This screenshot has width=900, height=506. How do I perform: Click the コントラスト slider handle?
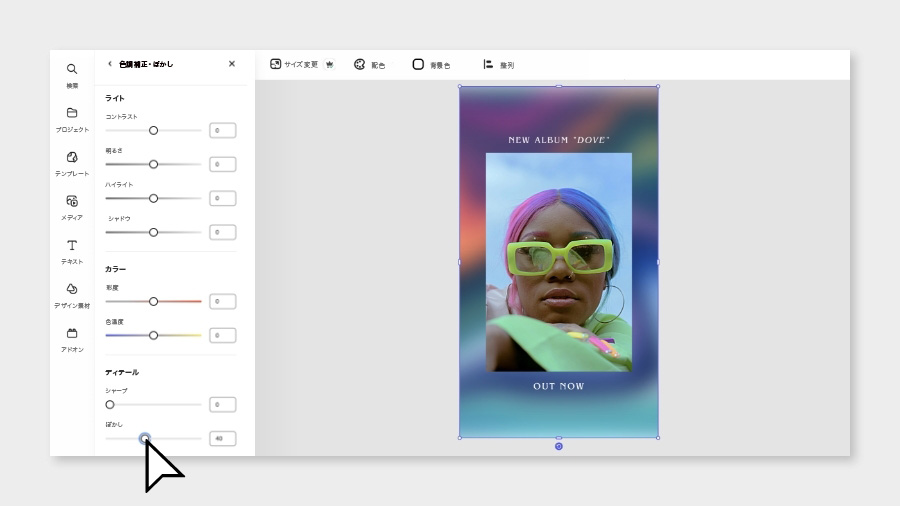pos(153,130)
